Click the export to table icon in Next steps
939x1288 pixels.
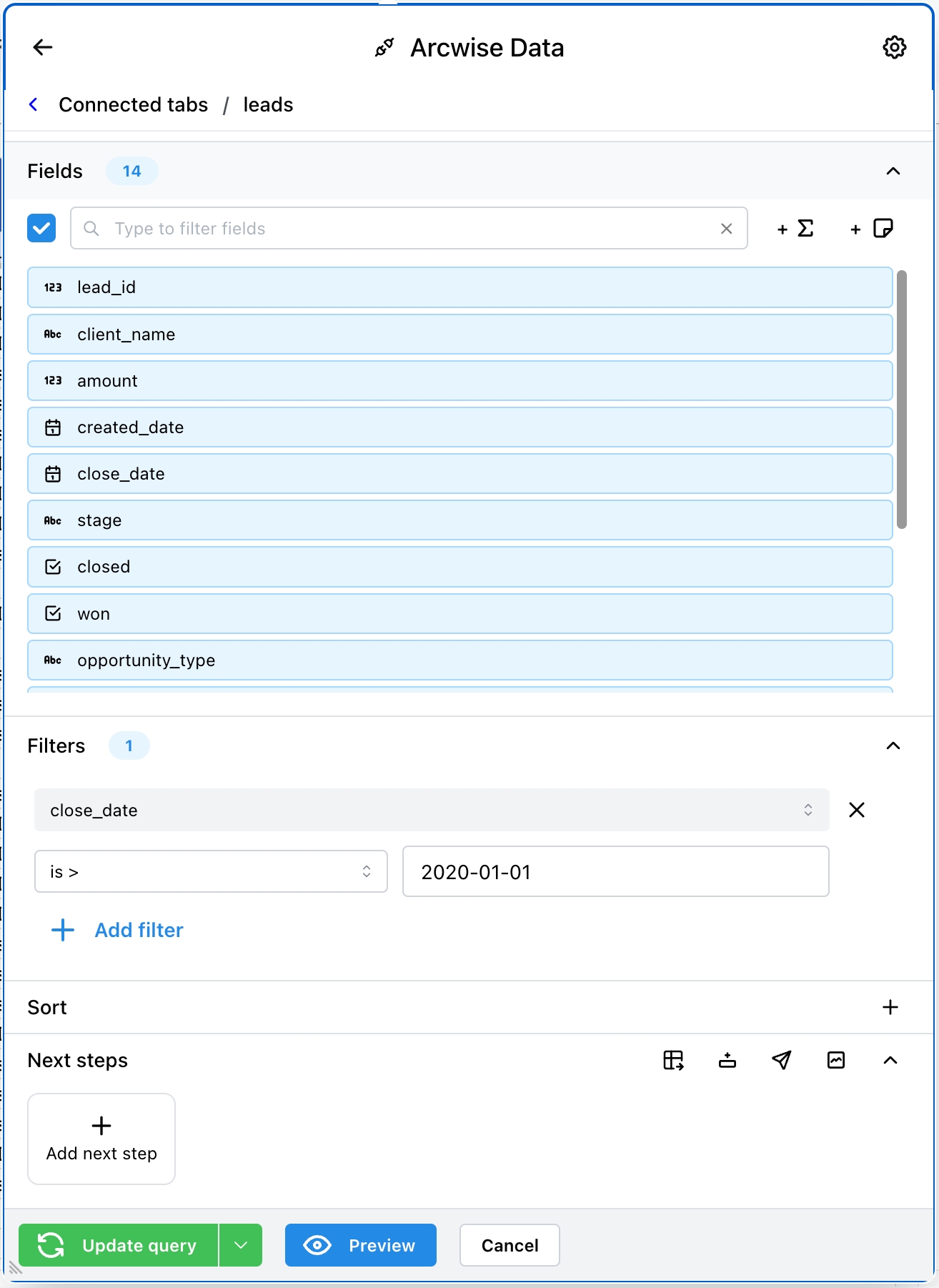point(673,1060)
